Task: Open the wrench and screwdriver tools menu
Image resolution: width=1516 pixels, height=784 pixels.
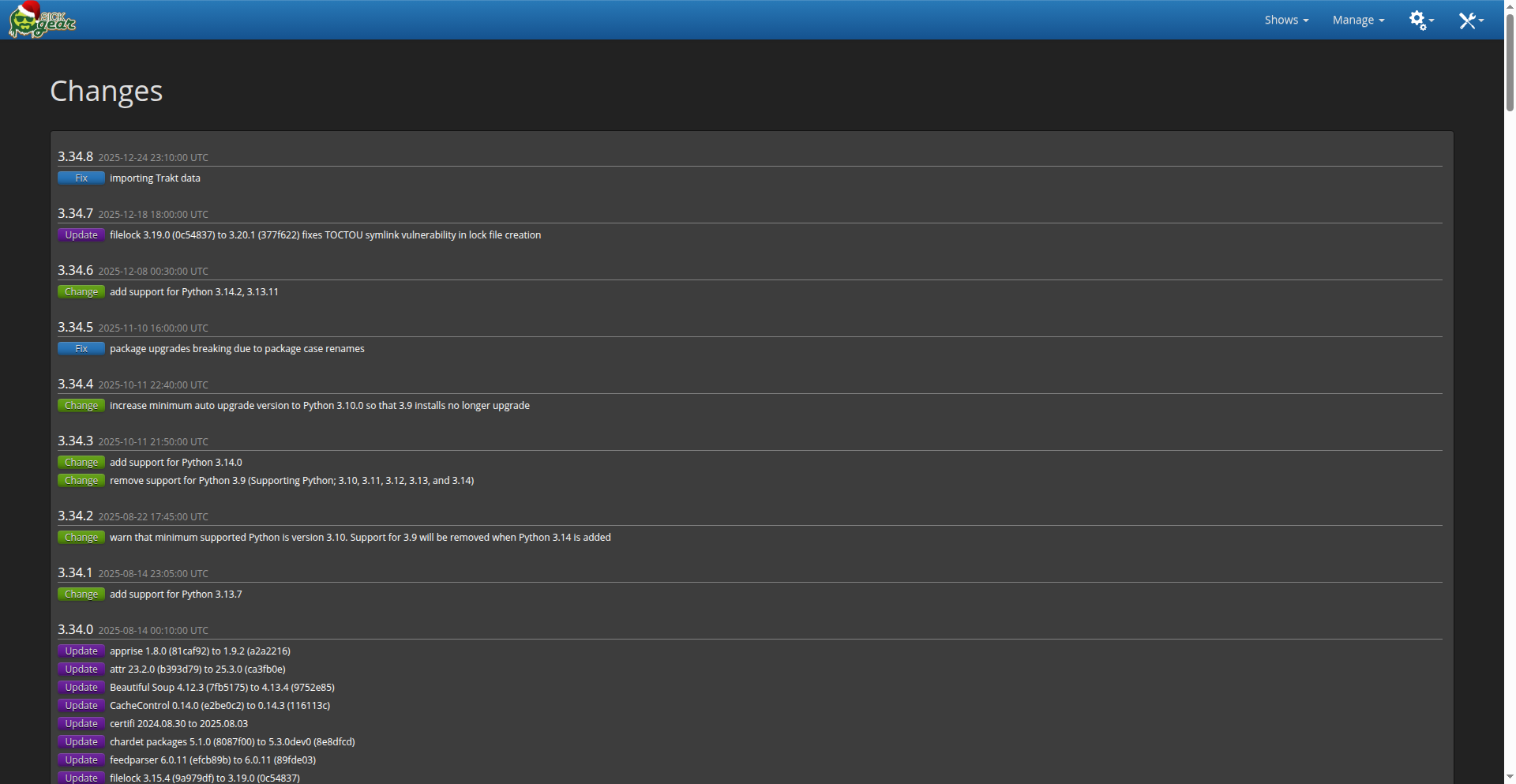Action: 1469,21
